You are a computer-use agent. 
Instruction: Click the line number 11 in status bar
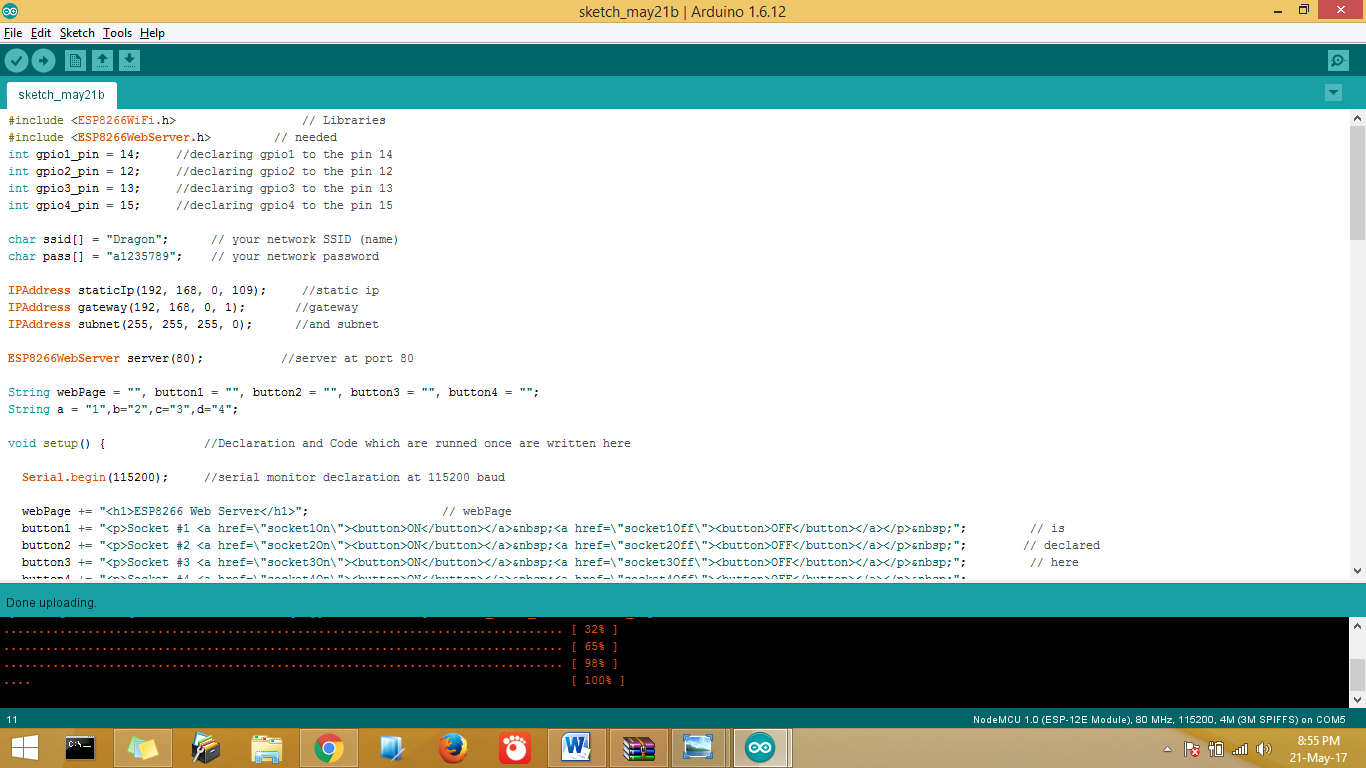(x=12, y=720)
